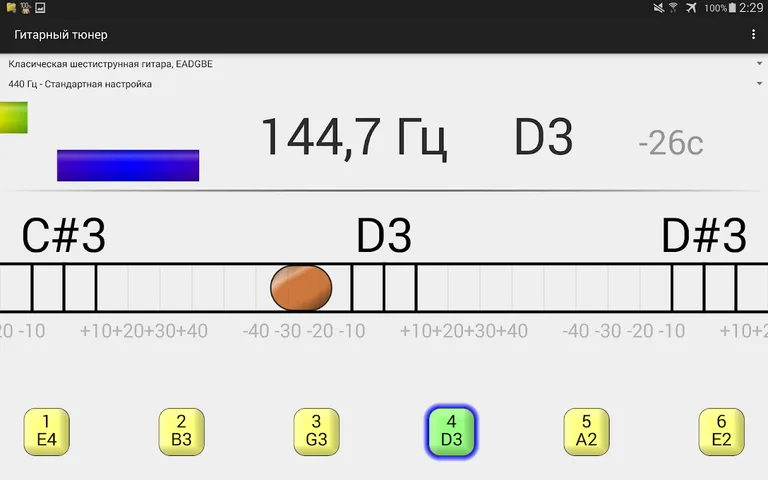The image size is (768, 480).
Task: Click the dropdown arrow beside the guitar type
Action: [759, 63]
